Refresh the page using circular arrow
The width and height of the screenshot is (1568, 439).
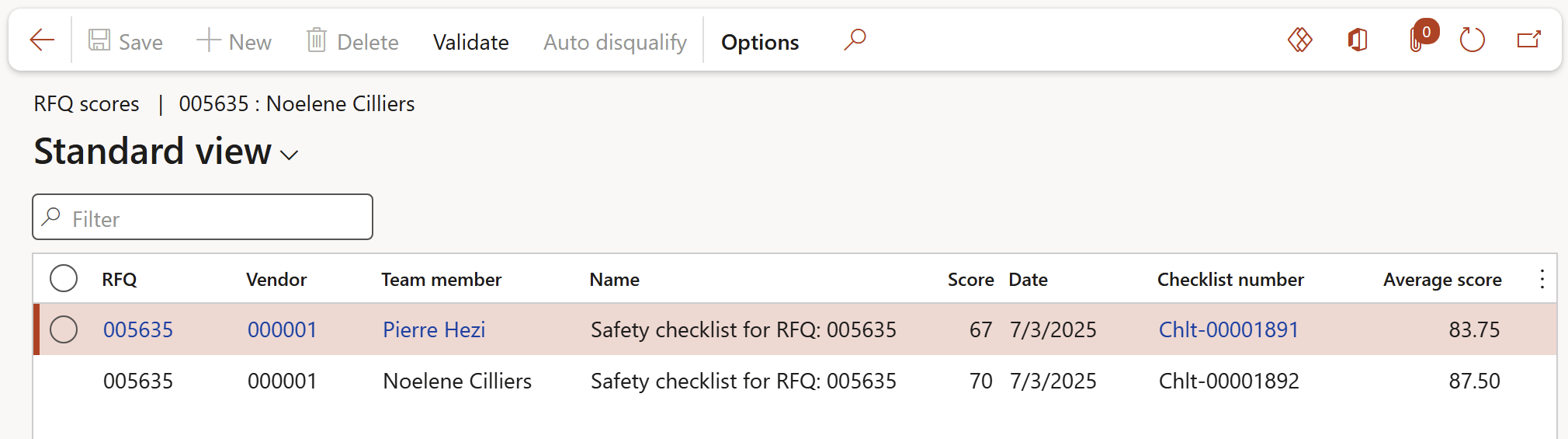click(x=1472, y=40)
